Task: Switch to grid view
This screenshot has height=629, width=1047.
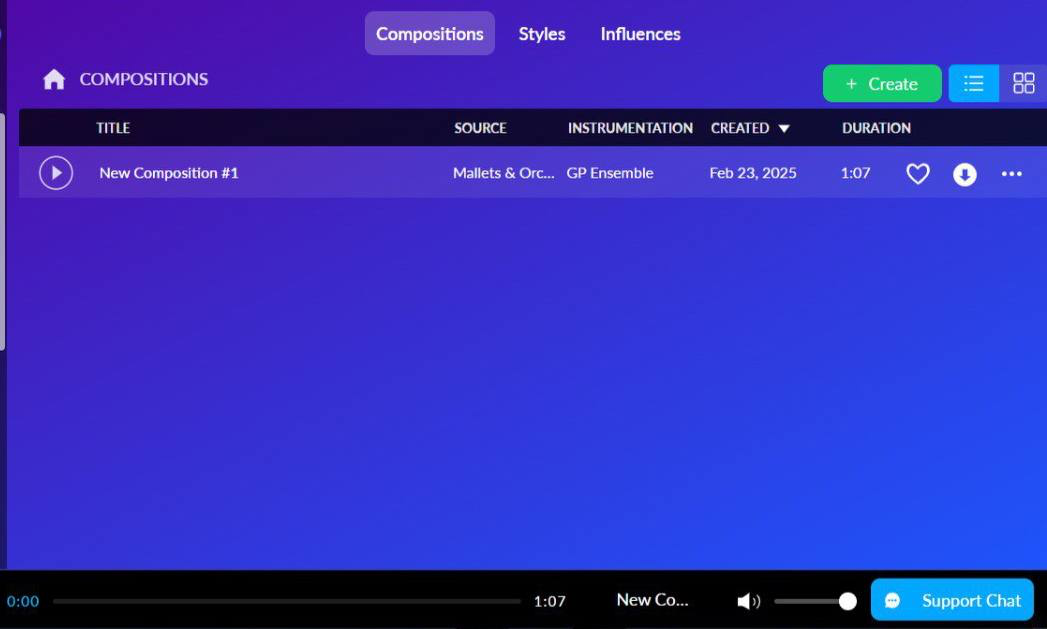Action: [x=1023, y=84]
